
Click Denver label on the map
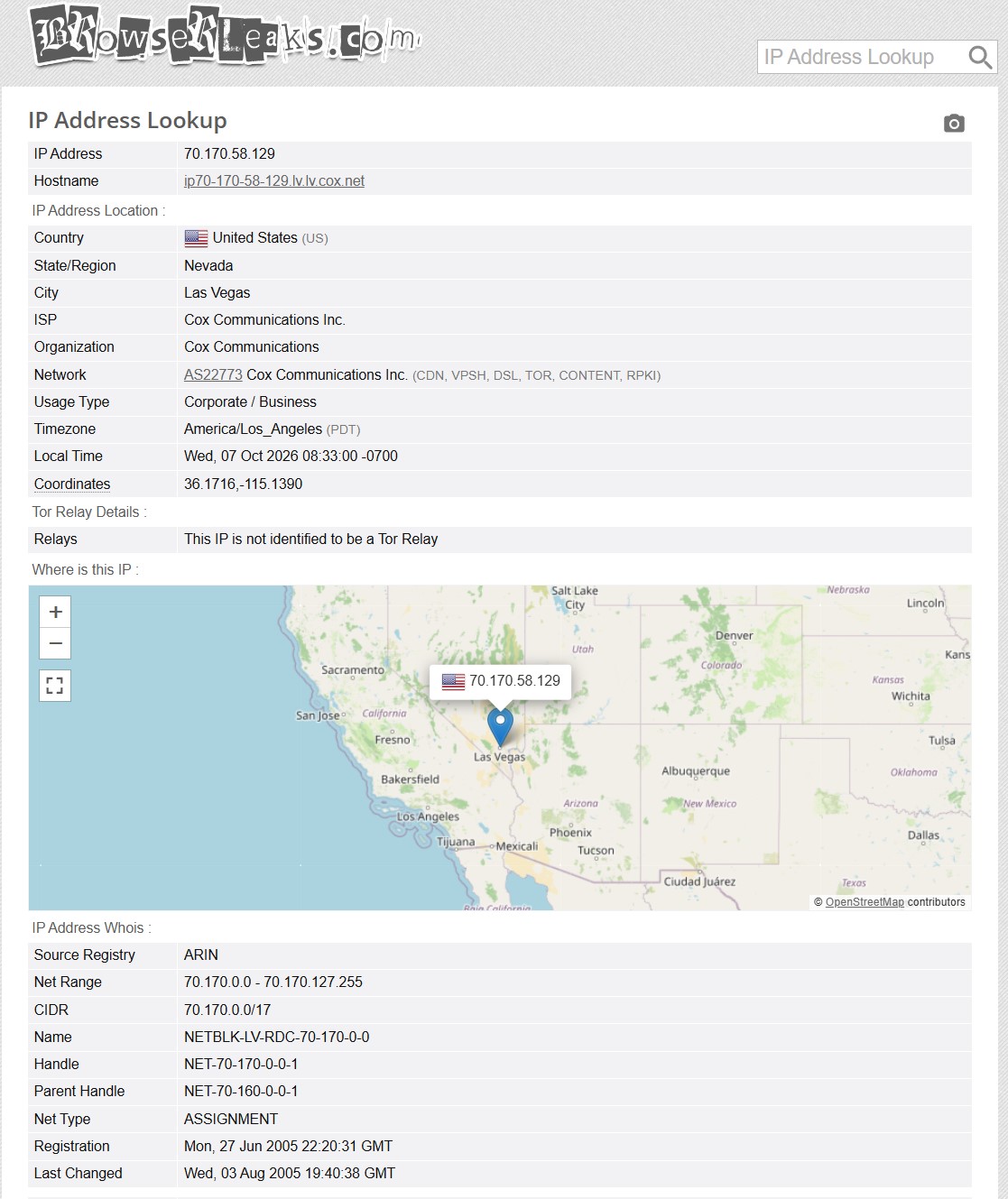734,635
